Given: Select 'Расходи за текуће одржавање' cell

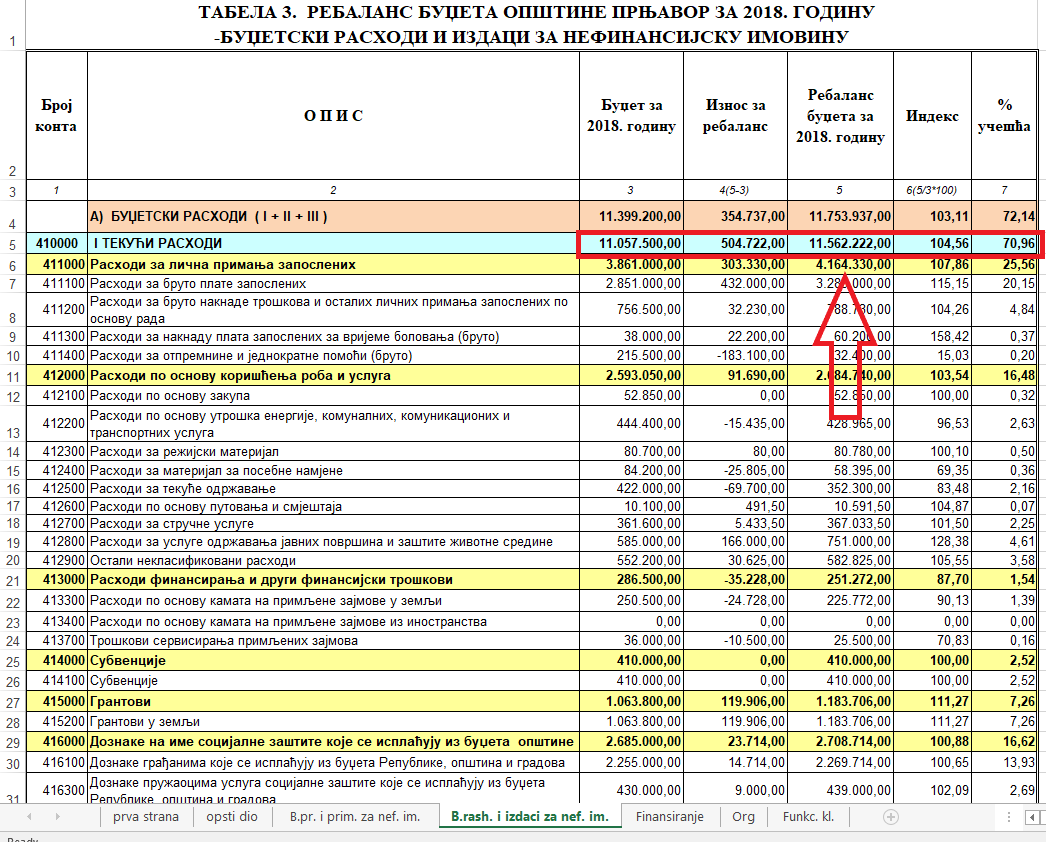Looking at the screenshot, I should coord(334,488).
